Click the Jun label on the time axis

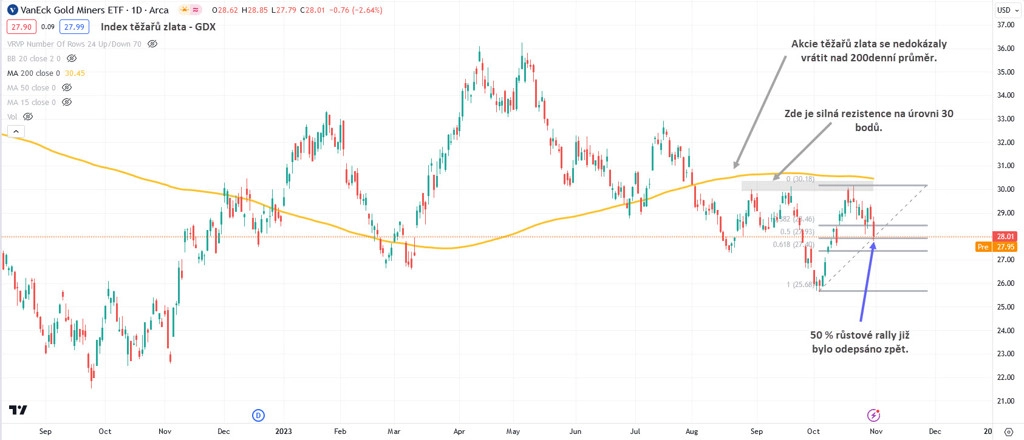(x=575, y=431)
